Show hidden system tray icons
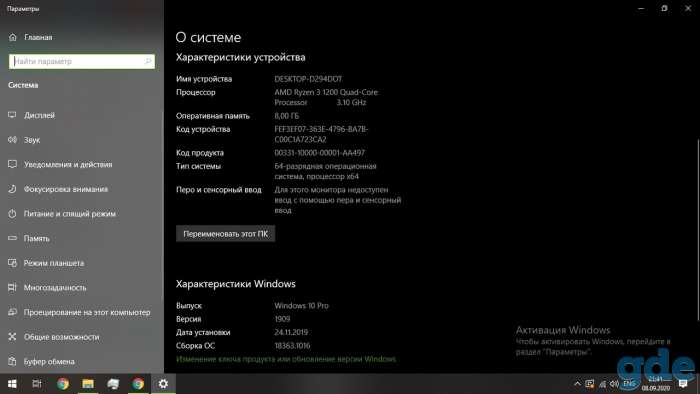Viewport: 700px width, 394px height. (x=577, y=384)
